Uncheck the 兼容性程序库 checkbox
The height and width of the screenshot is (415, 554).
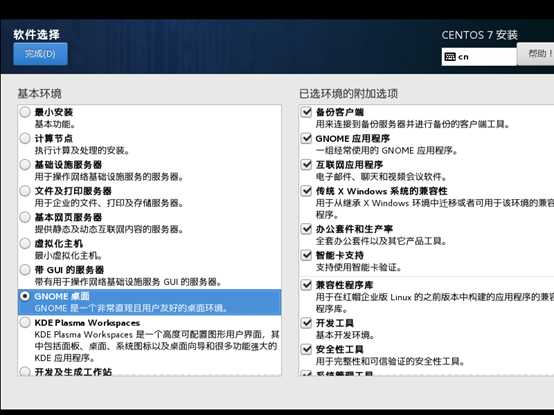point(306,285)
